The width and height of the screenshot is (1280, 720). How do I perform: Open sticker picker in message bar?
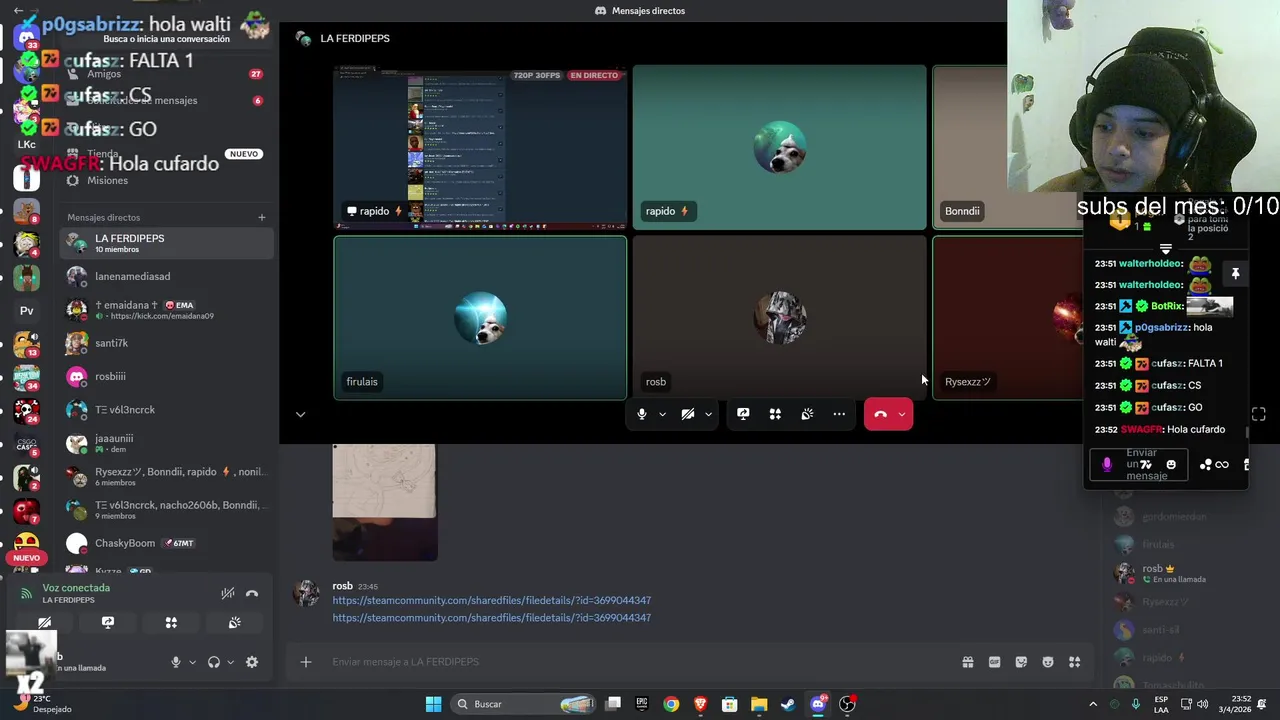tap(1021, 662)
